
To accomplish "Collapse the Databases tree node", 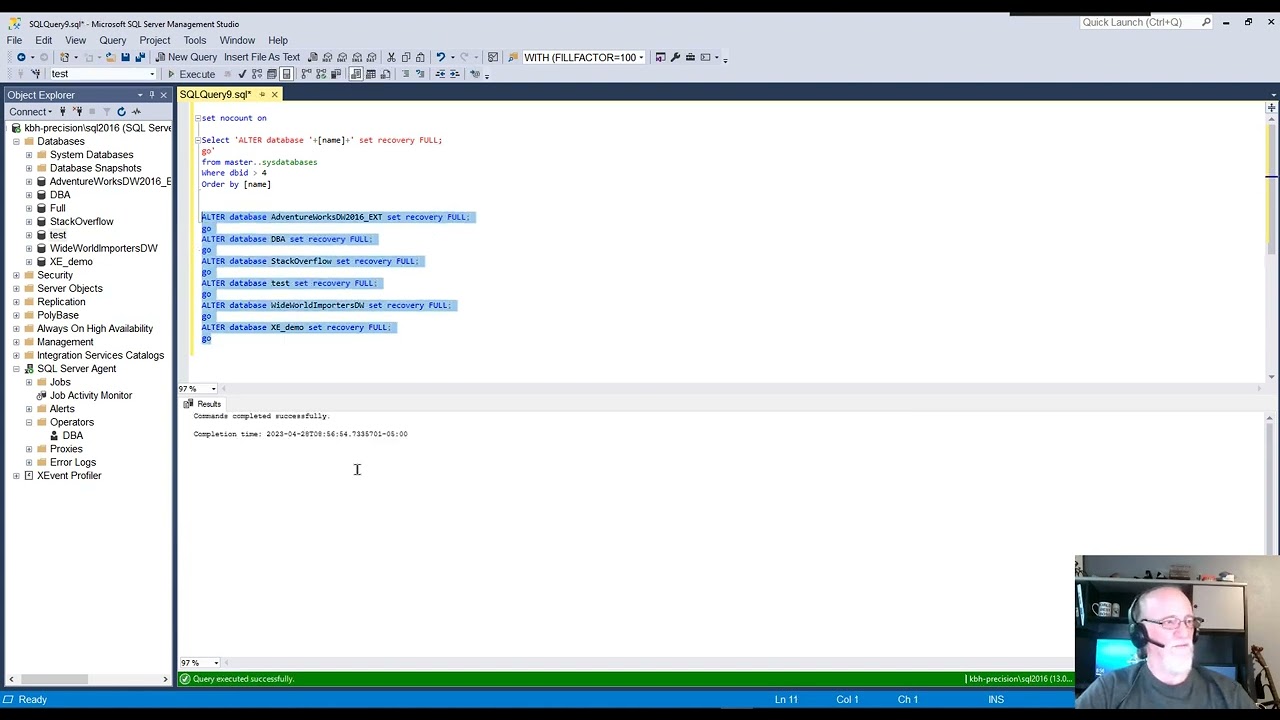I will click(16, 141).
